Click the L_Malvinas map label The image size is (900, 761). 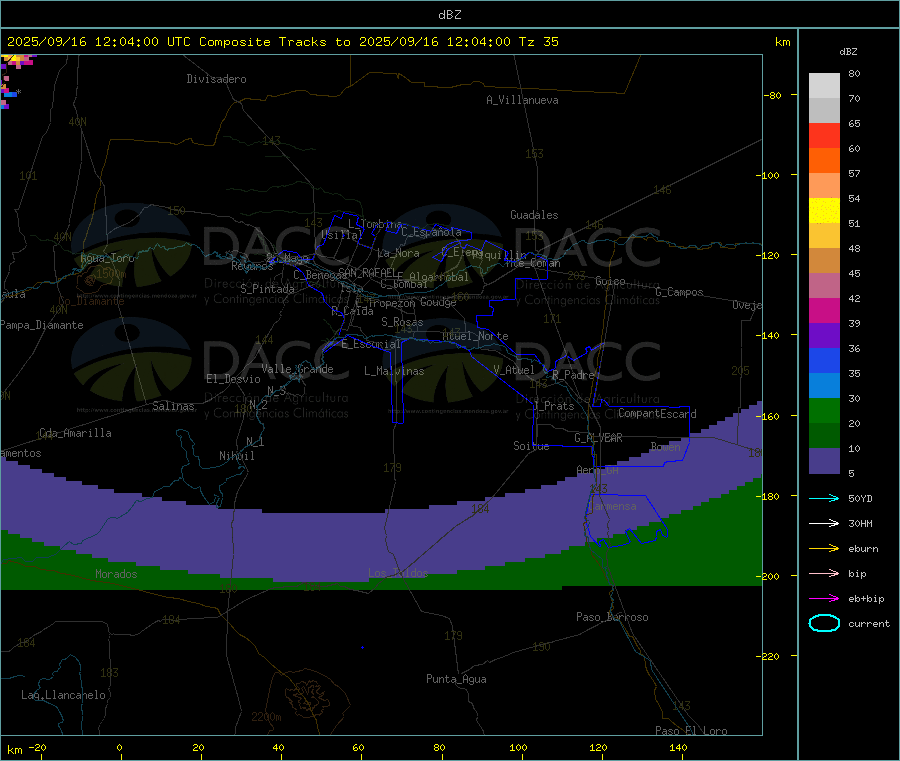click(394, 371)
